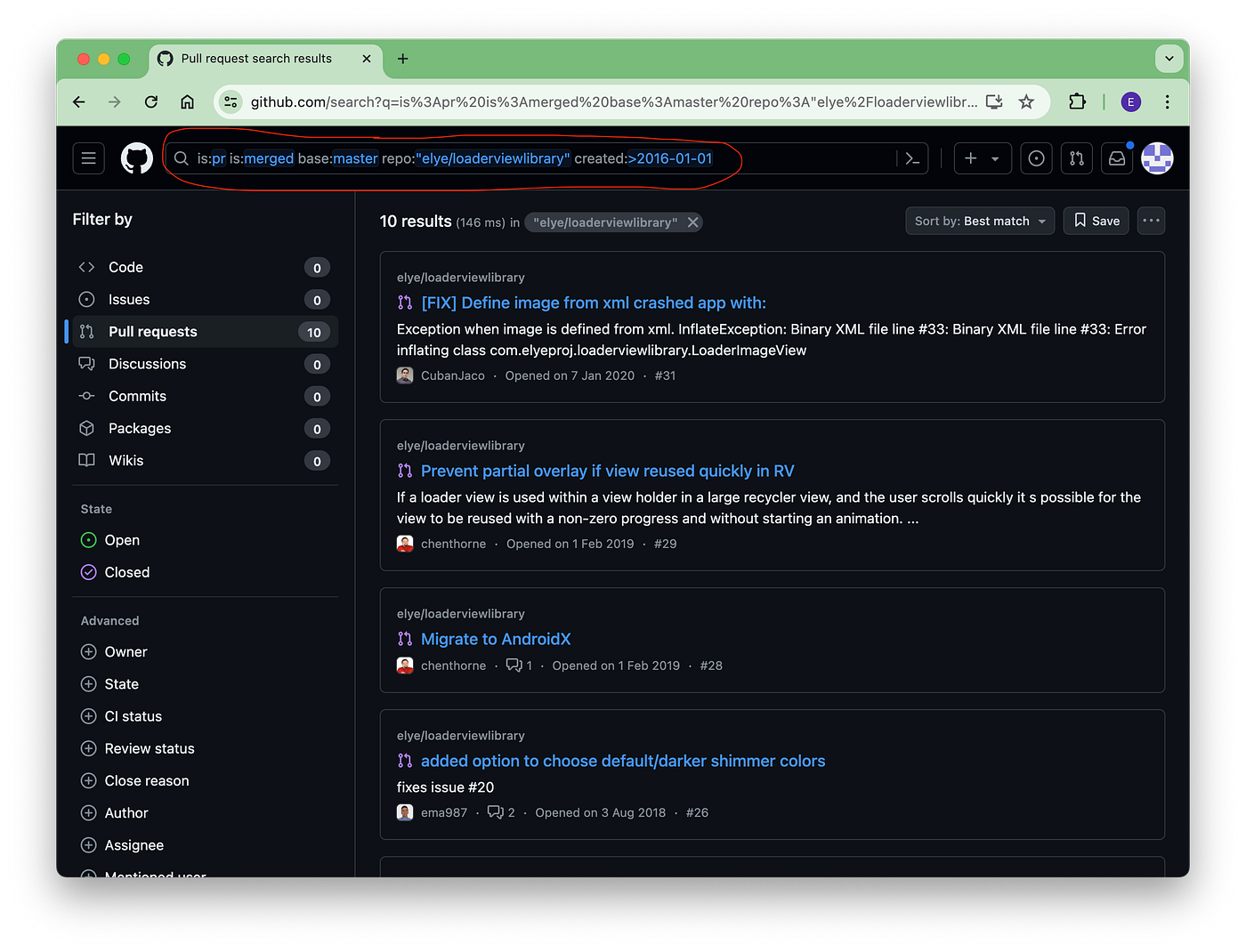Expand the create new dropdown arrow
Screen dimensions: 1246x952
(995, 158)
